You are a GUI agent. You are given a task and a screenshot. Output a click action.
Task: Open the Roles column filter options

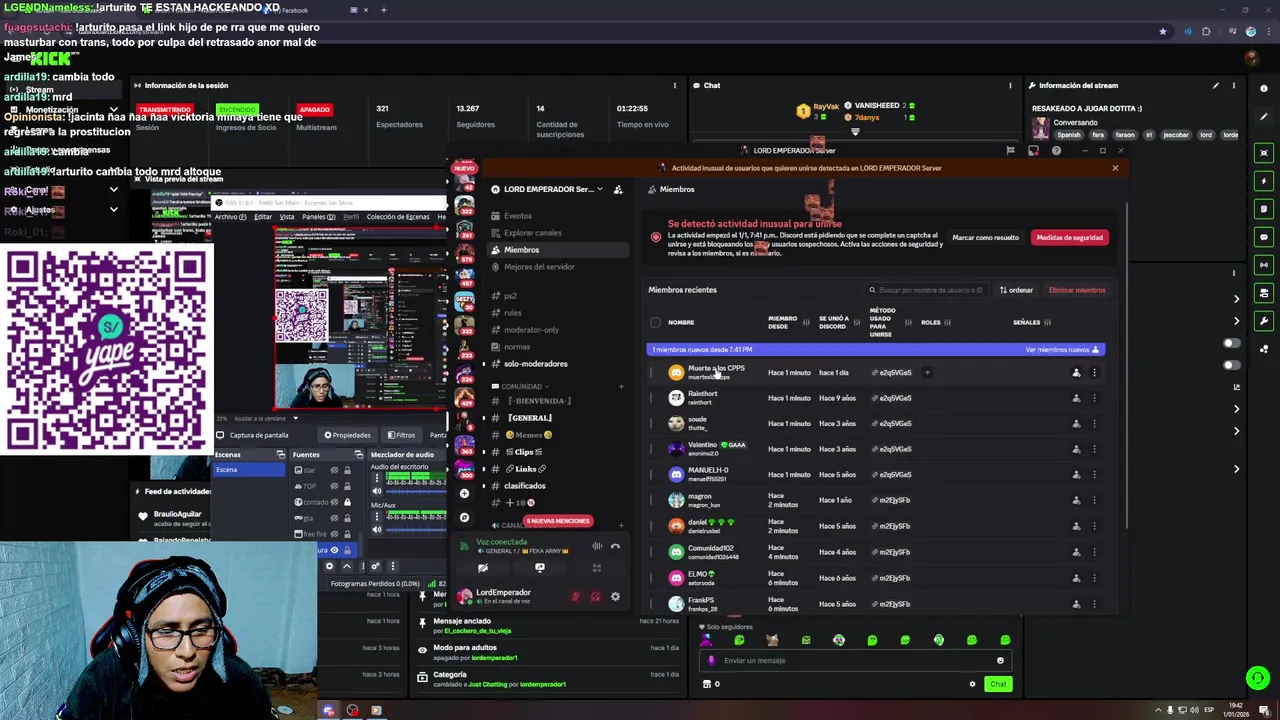coord(947,323)
